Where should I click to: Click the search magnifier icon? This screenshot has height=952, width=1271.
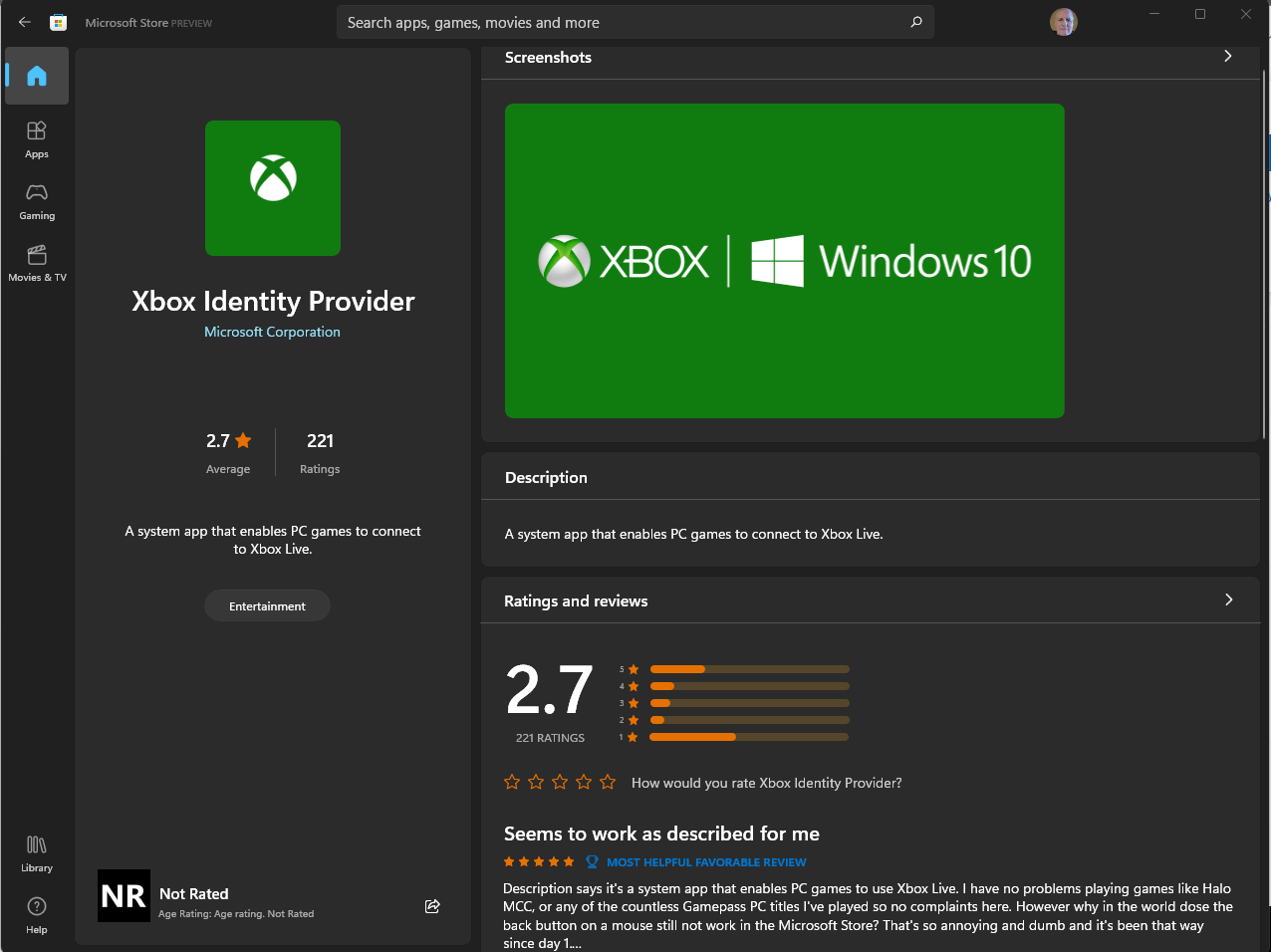(916, 22)
